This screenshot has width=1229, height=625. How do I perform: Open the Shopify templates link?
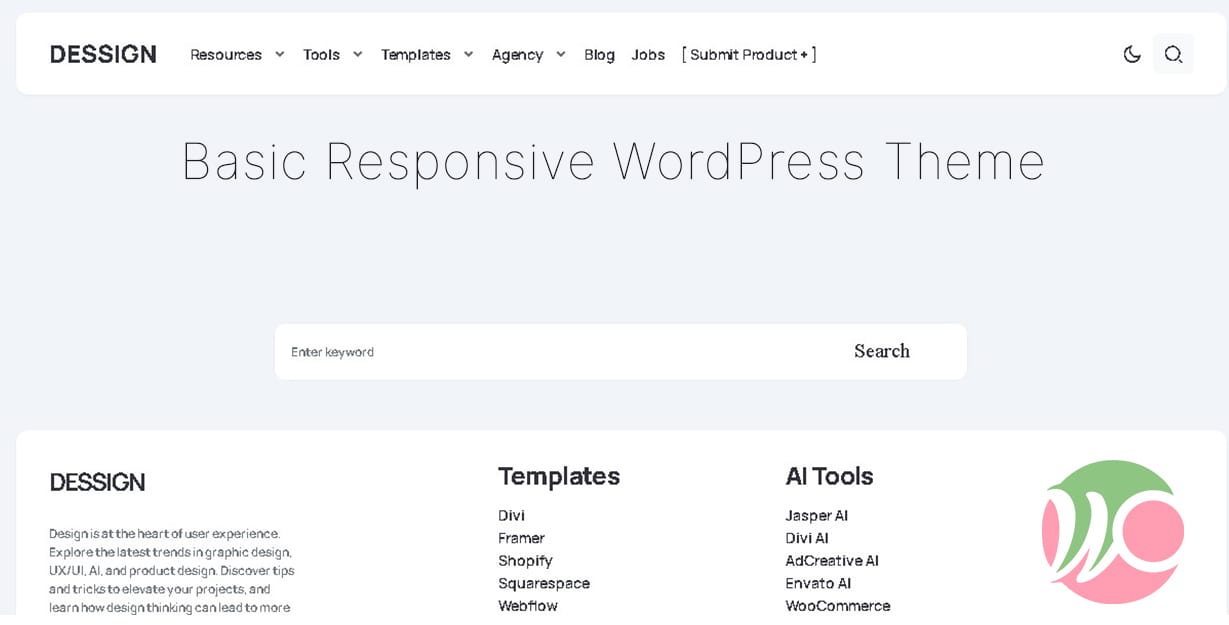[525, 561]
